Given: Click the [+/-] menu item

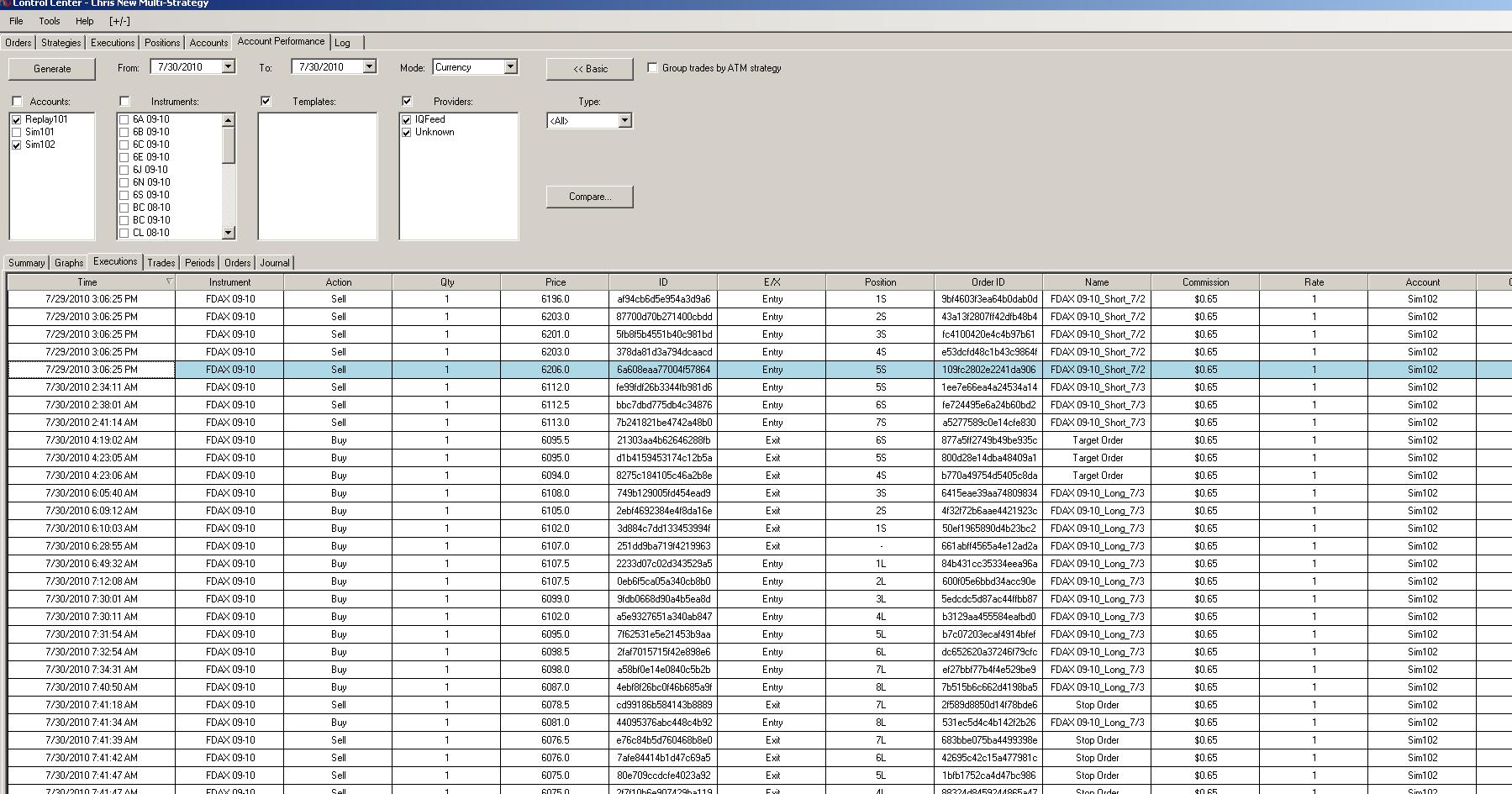Looking at the screenshot, I should click(119, 21).
